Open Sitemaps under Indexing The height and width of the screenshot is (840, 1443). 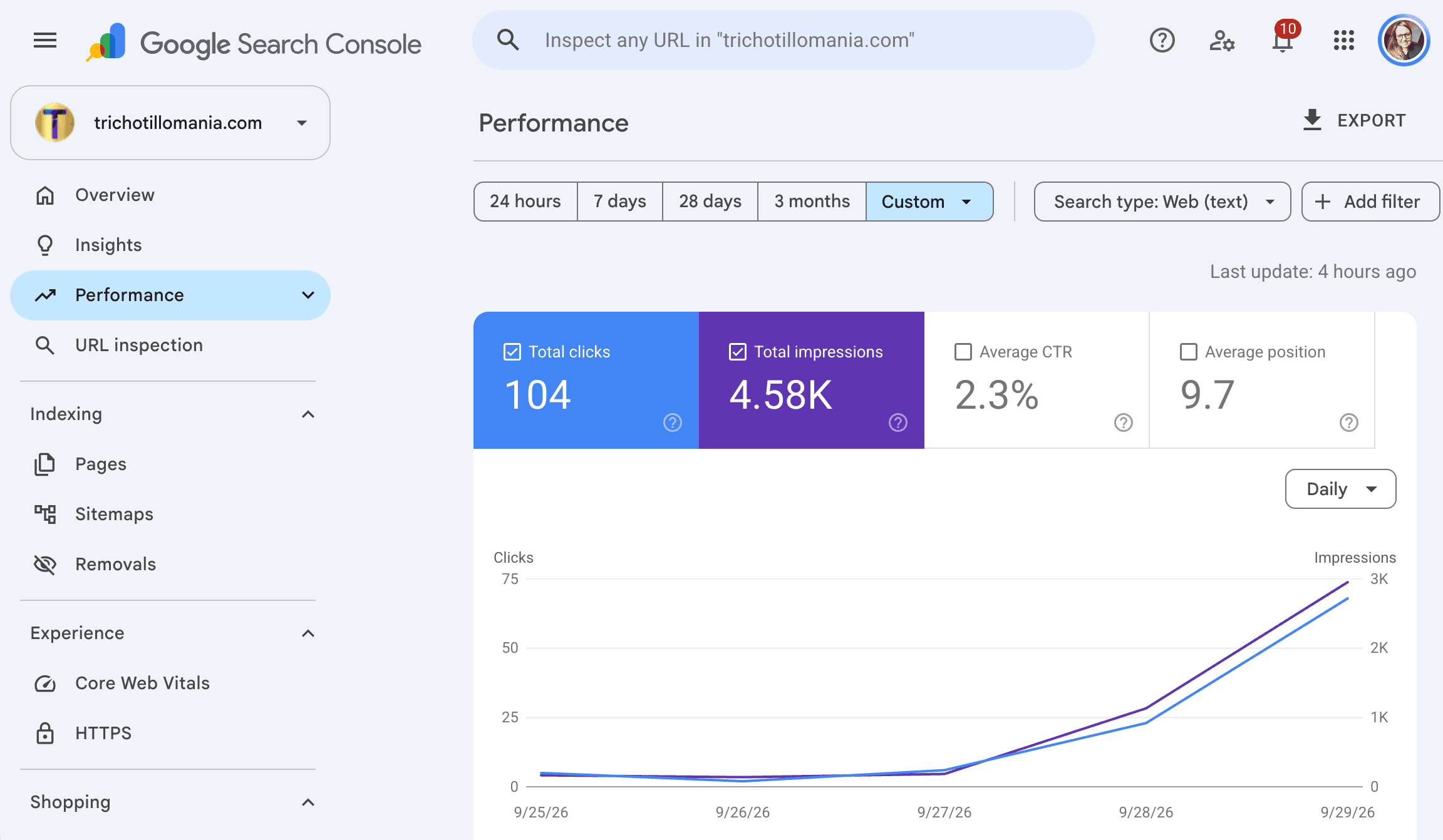pos(170,515)
